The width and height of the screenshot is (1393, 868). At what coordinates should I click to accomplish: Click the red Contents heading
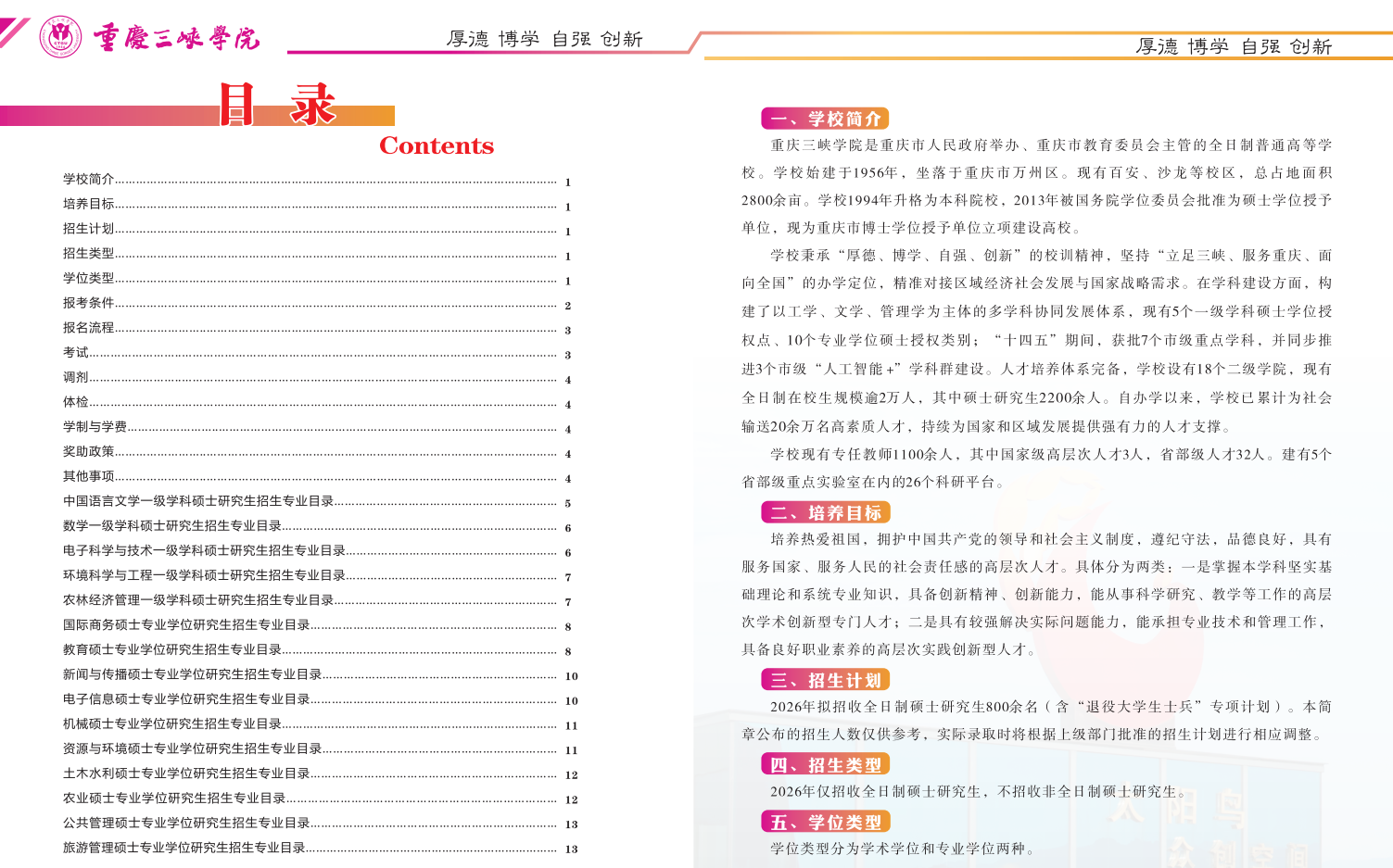tap(437, 145)
